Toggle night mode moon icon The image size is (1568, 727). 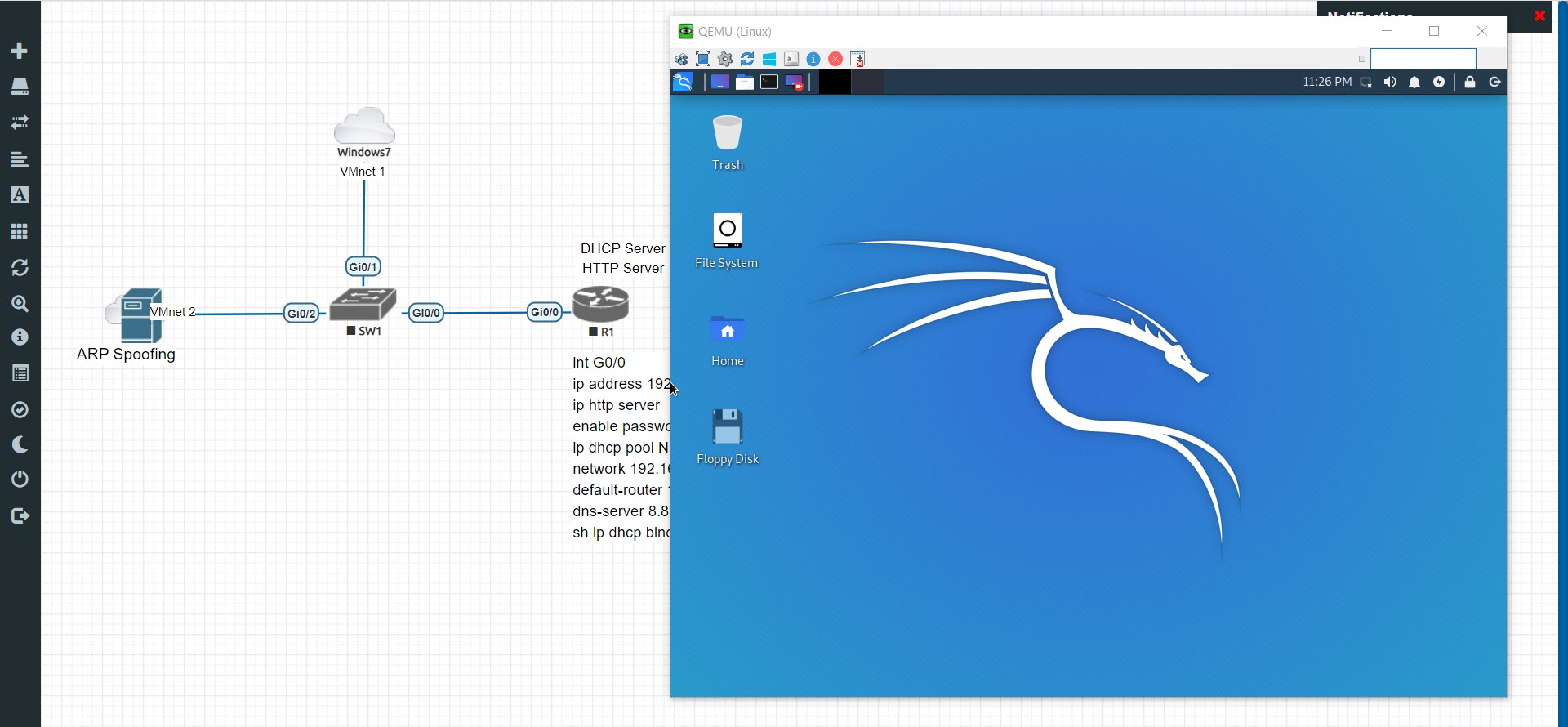[x=20, y=444]
